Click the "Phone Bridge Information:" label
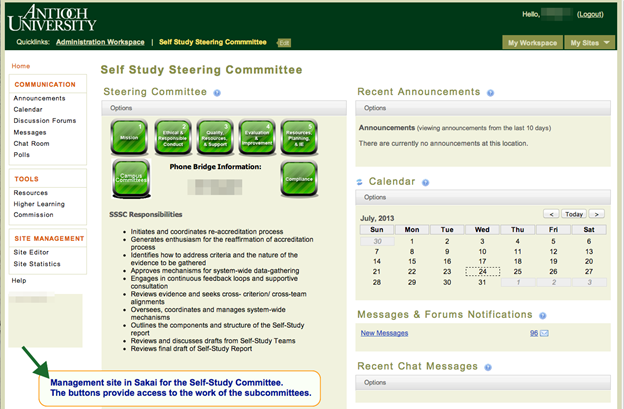 215,167
